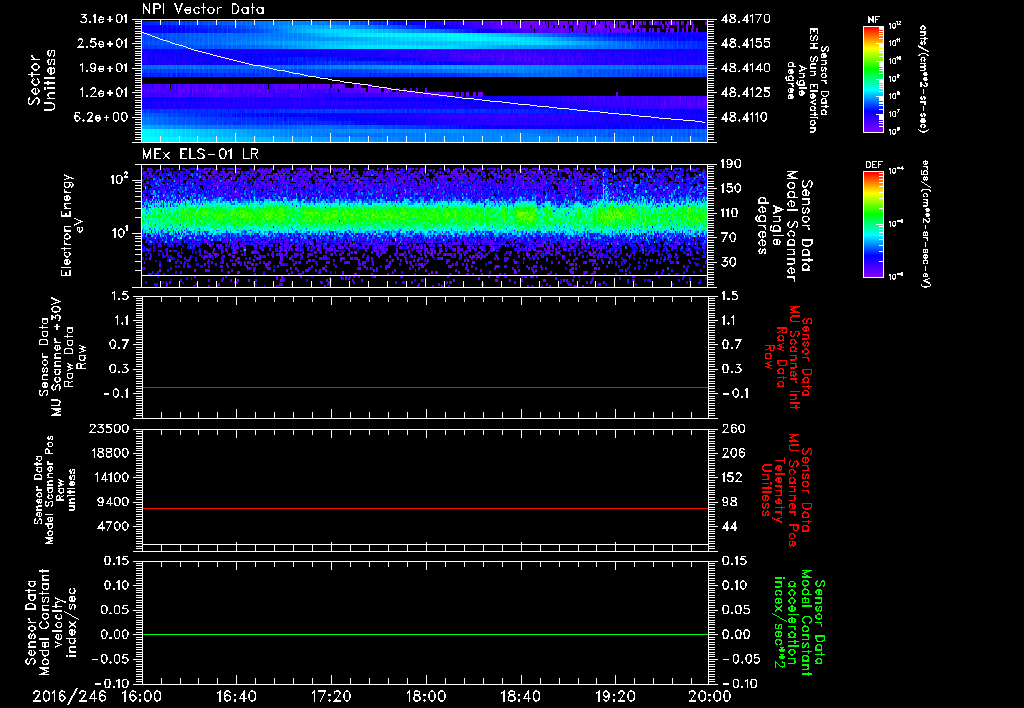1024x708 pixels.
Task: Click the 3.1e+01 sector tick value
Action: [104, 18]
